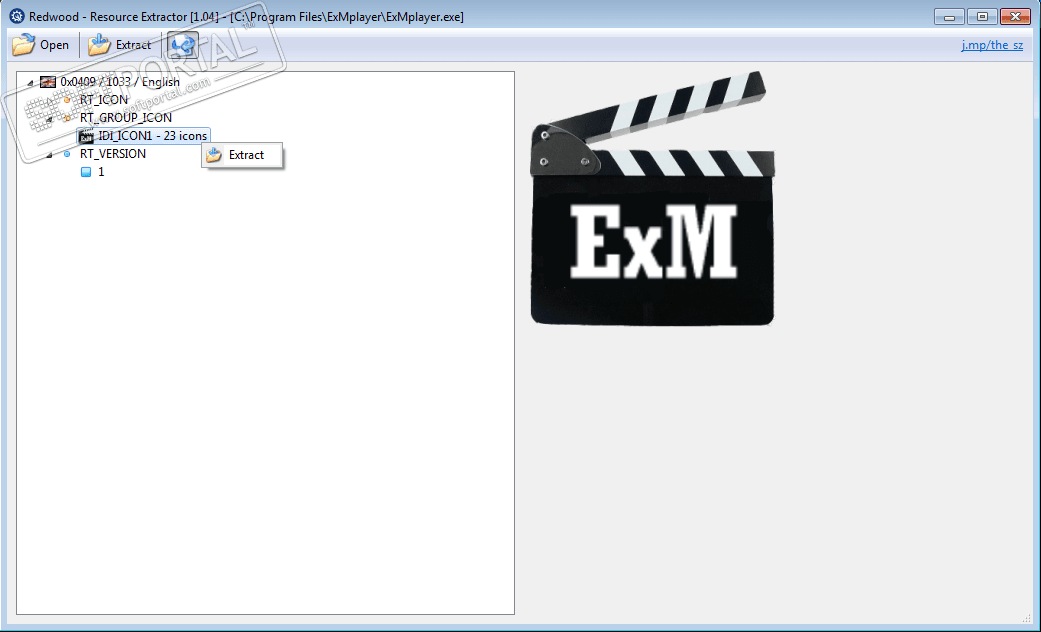Screen dimensions: 1041x632
Task: Collapse the 0x0409 / 1033 / English node arrow
Action: (31, 83)
